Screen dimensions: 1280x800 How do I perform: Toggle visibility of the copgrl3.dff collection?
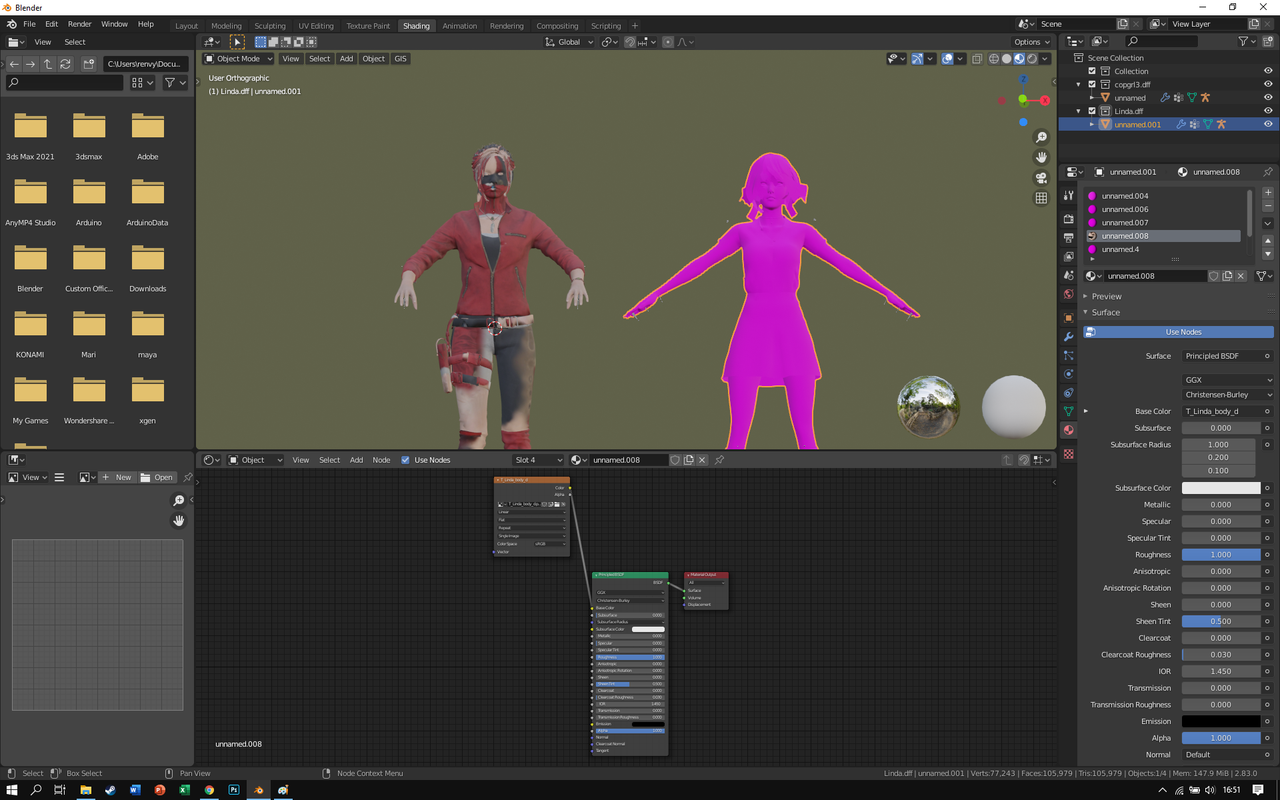click(1268, 84)
